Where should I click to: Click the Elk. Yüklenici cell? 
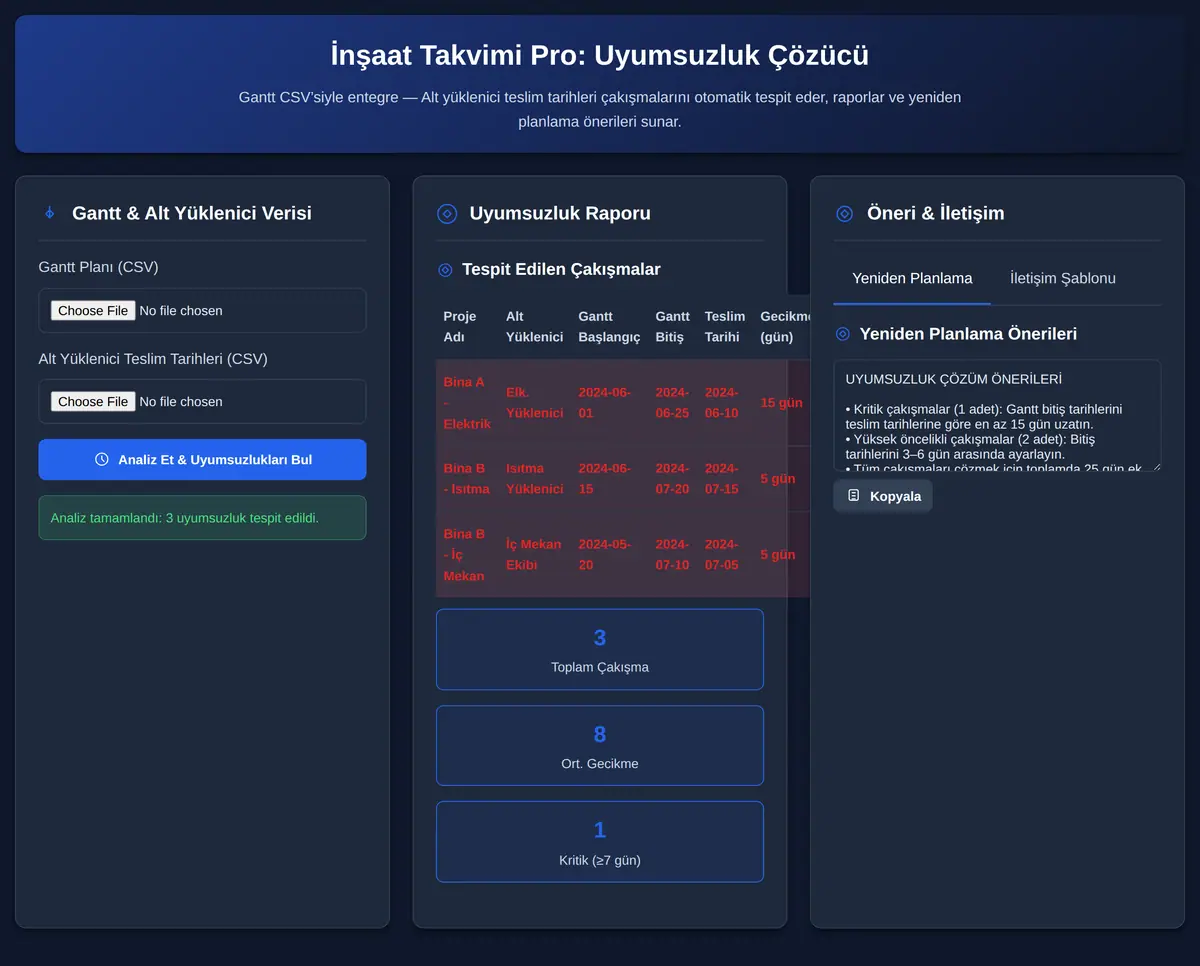534,403
